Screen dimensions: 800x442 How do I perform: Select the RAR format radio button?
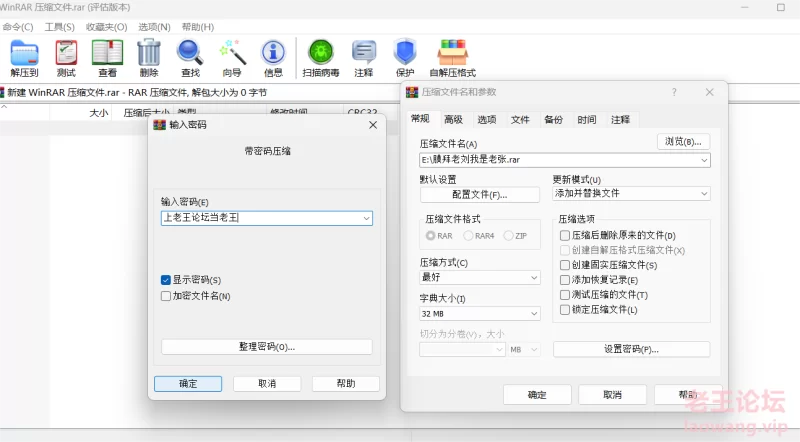pyautogui.click(x=431, y=236)
